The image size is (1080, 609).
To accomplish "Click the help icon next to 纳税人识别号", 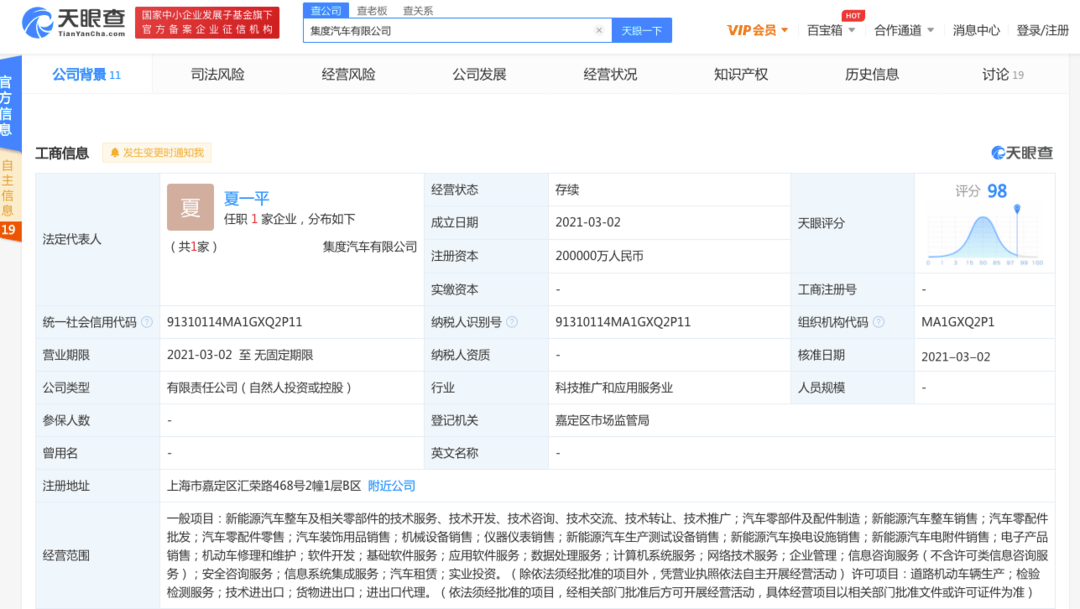I will 512,322.
